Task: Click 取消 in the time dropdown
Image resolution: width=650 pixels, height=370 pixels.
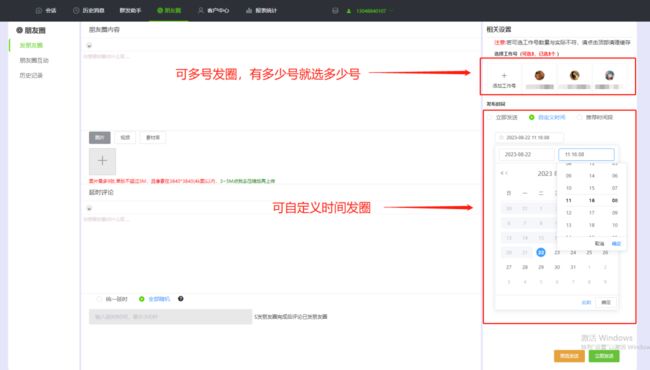Action: pyautogui.click(x=599, y=244)
